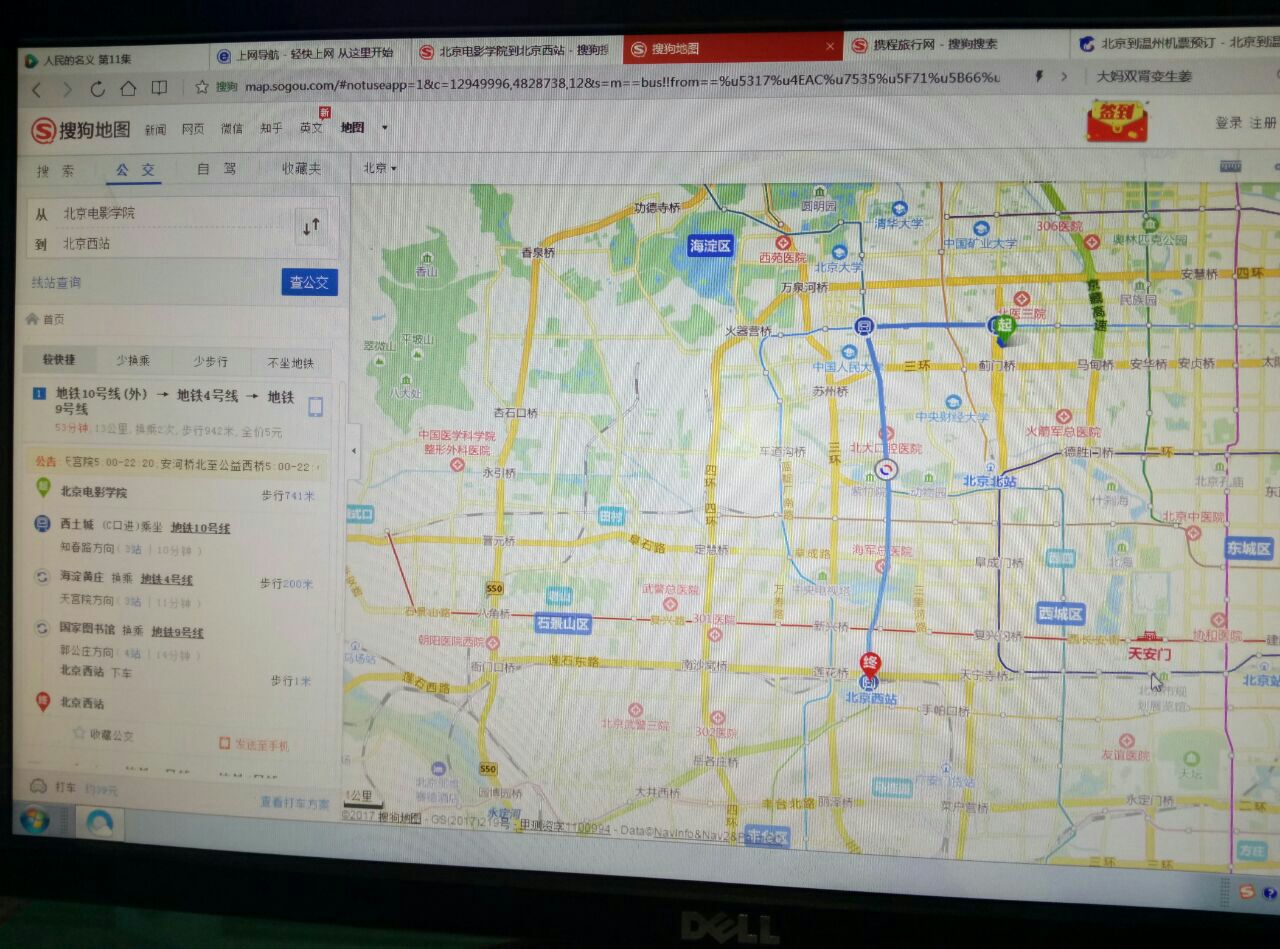Click the transfer icon beside 海淀黄庄
The height and width of the screenshot is (949, 1280).
tap(42, 576)
